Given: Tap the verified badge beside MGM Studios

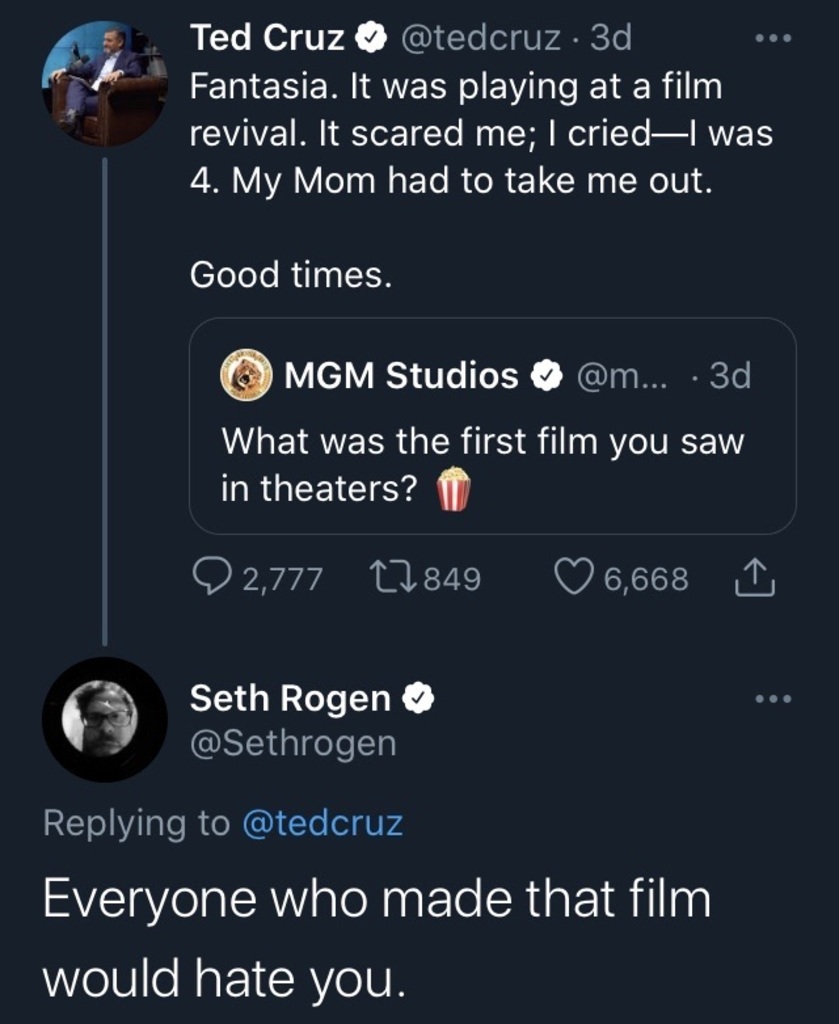Looking at the screenshot, I should tap(545, 376).
